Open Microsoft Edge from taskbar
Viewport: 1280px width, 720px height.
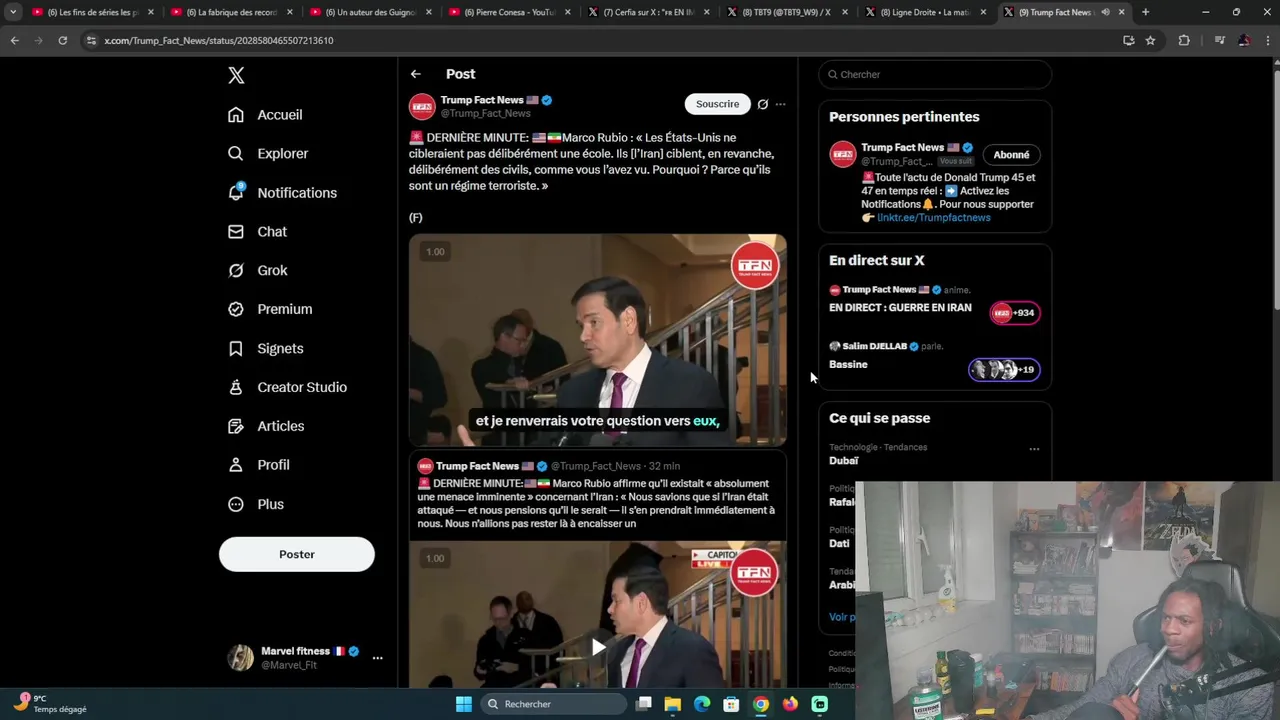point(702,704)
